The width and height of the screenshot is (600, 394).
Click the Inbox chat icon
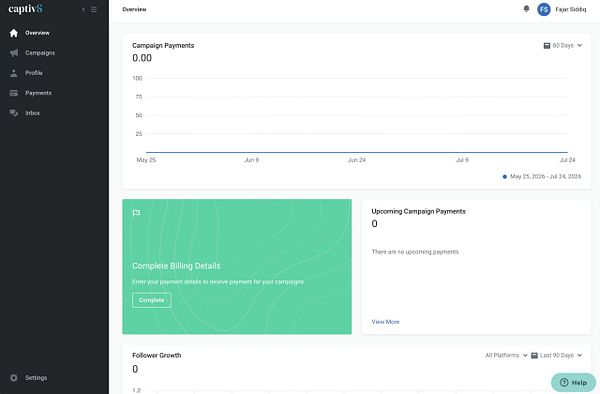click(x=14, y=113)
